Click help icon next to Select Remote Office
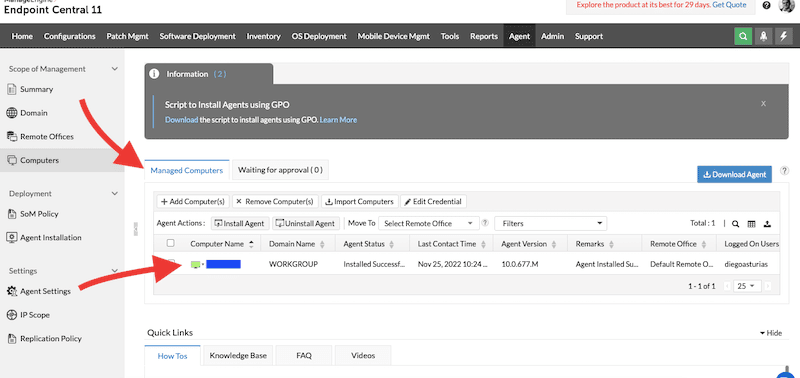 (x=485, y=223)
